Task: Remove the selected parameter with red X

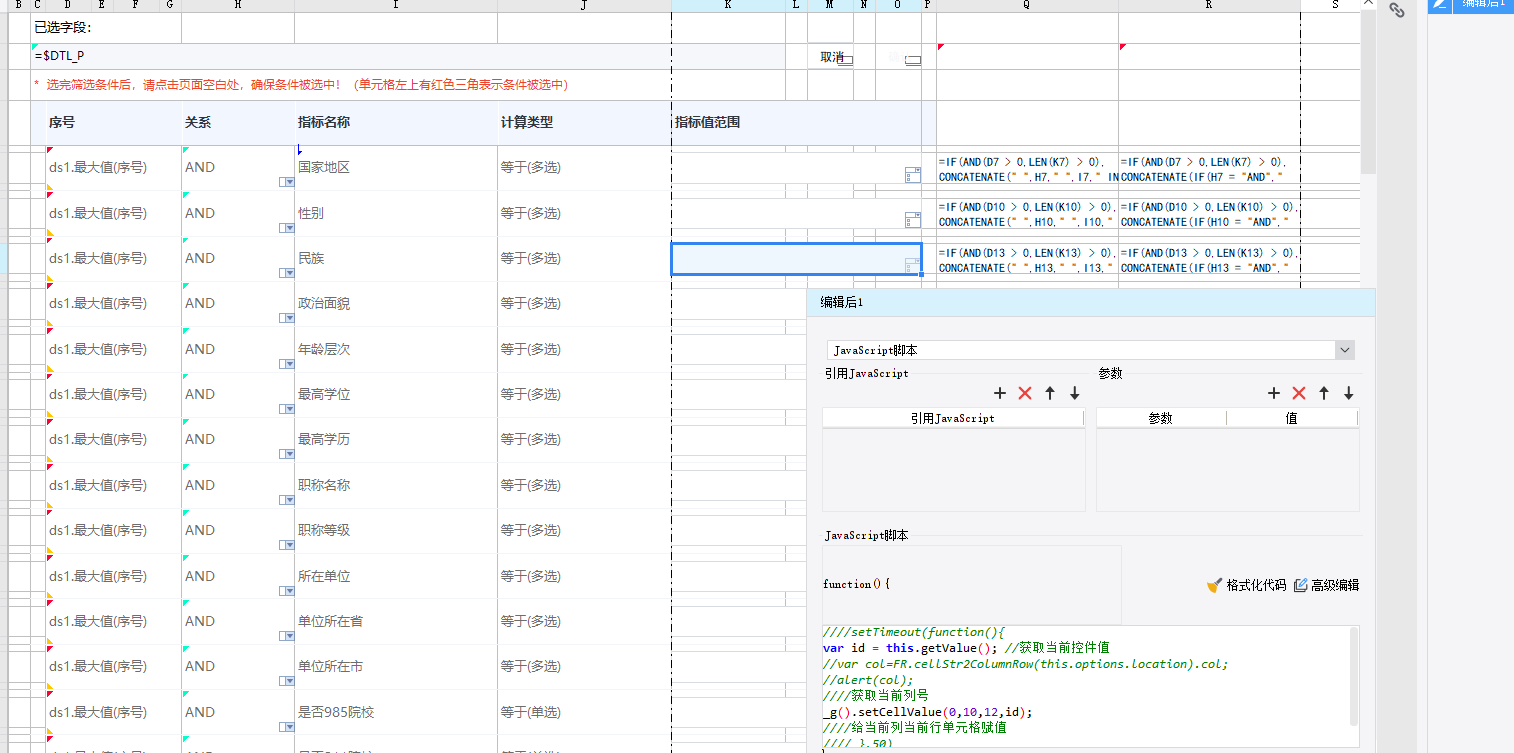Action: [1299, 394]
